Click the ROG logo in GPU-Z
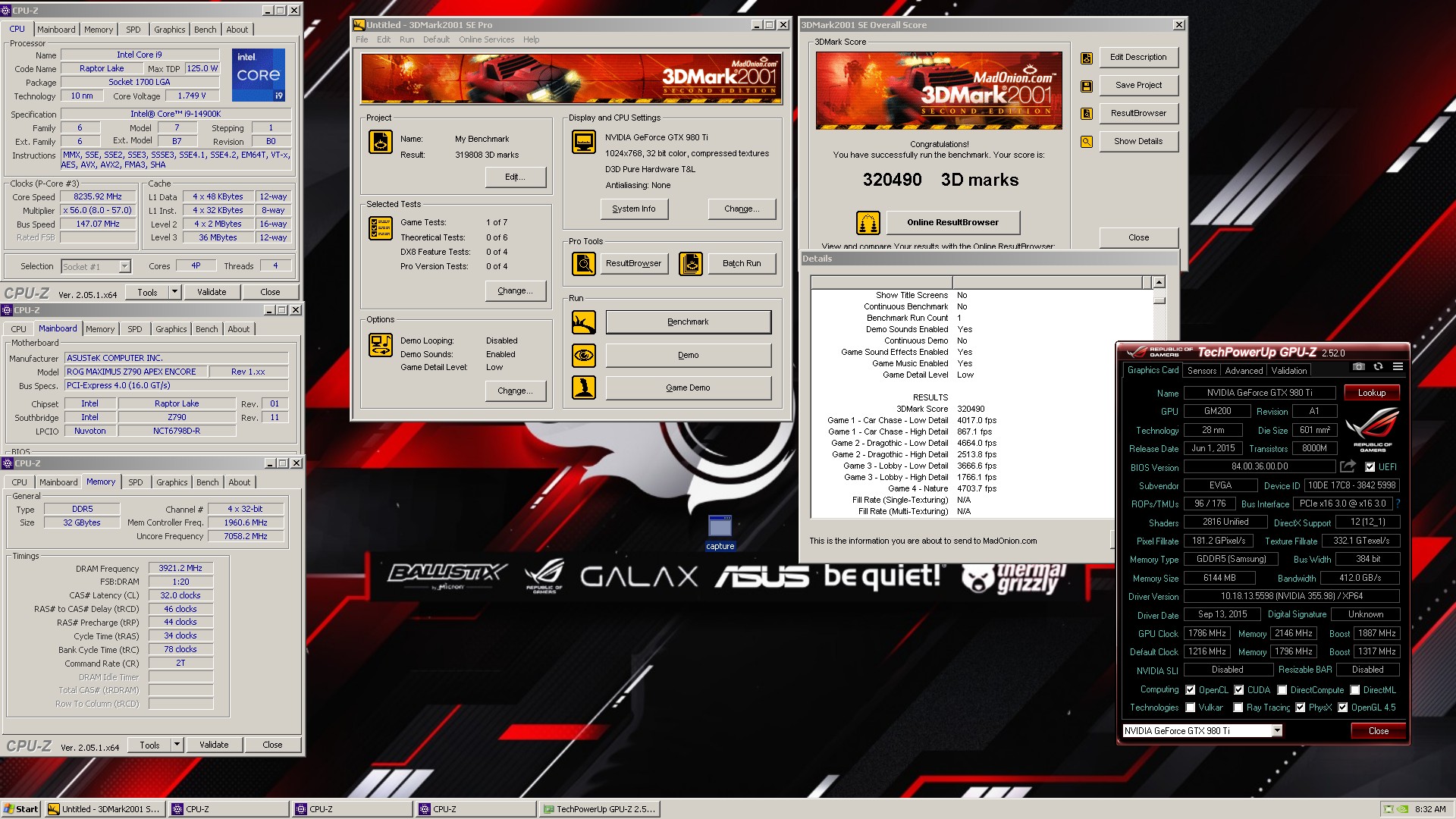This screenshot has width=1456, height=819. (1373, 429)
